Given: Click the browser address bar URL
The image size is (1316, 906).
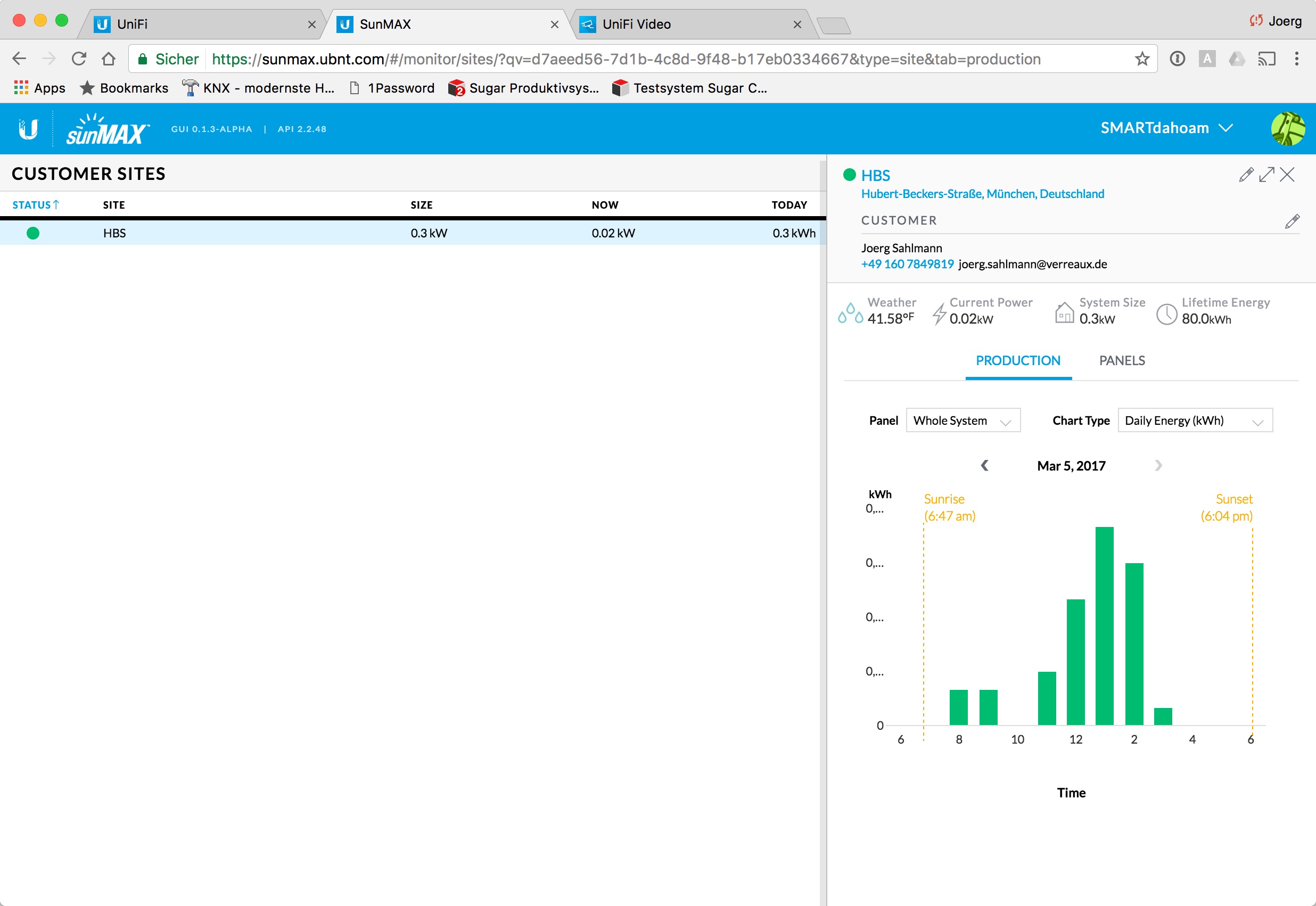Looking at the screenshot, I should (626, 59).
